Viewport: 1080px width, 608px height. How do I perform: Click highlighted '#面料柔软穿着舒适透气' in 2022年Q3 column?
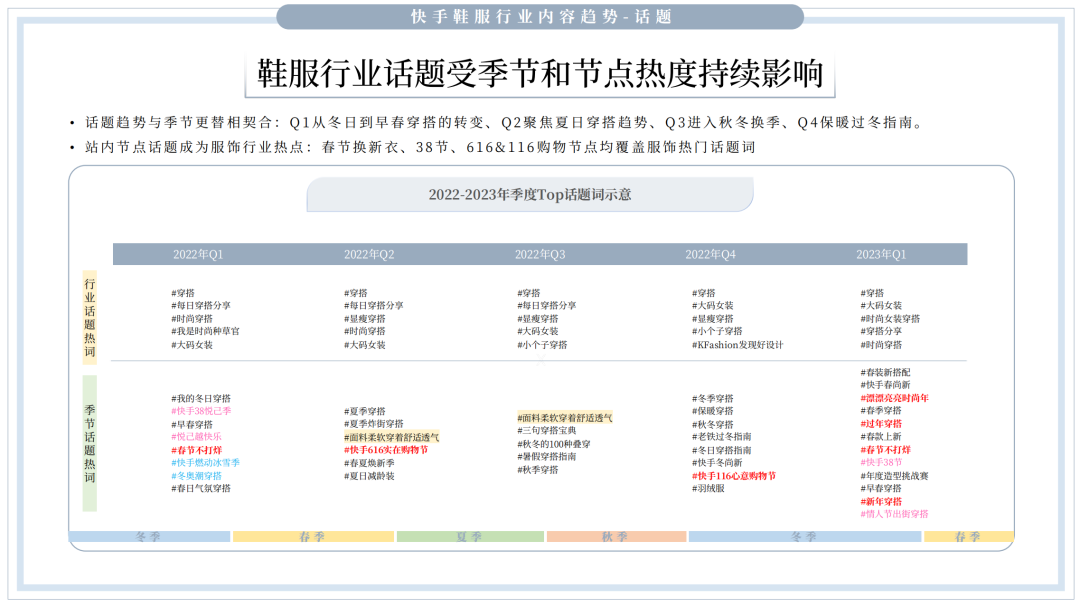564,418
